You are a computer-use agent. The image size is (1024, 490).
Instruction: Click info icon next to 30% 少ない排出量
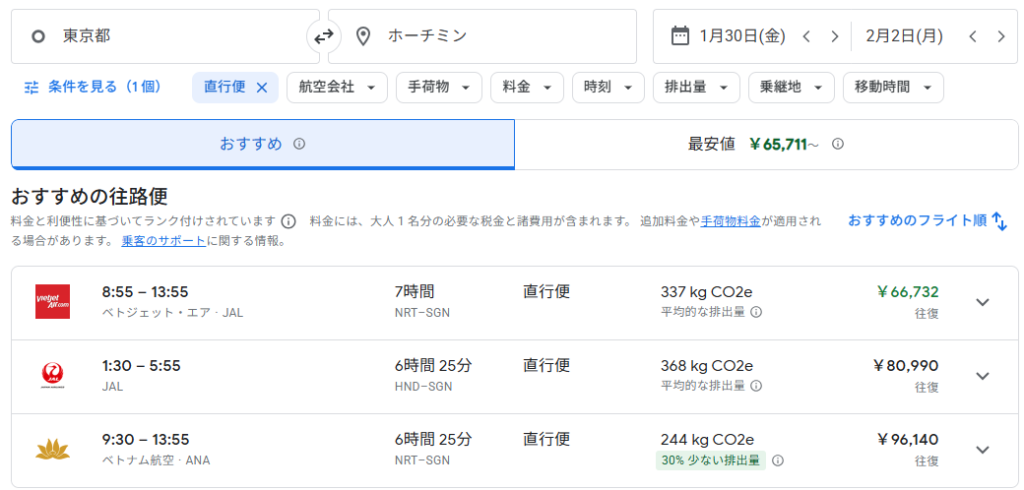coord(778,461)
